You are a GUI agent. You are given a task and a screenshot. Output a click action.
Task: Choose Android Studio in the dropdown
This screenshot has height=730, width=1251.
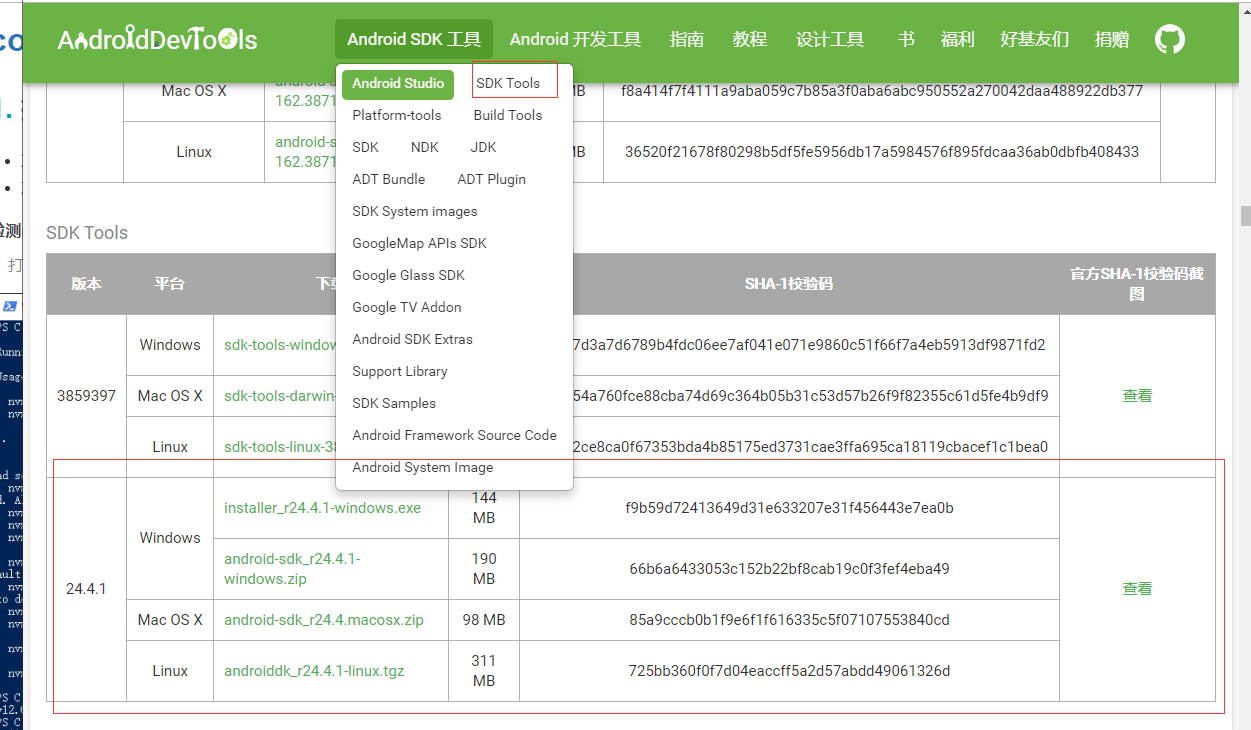[398, 84]
